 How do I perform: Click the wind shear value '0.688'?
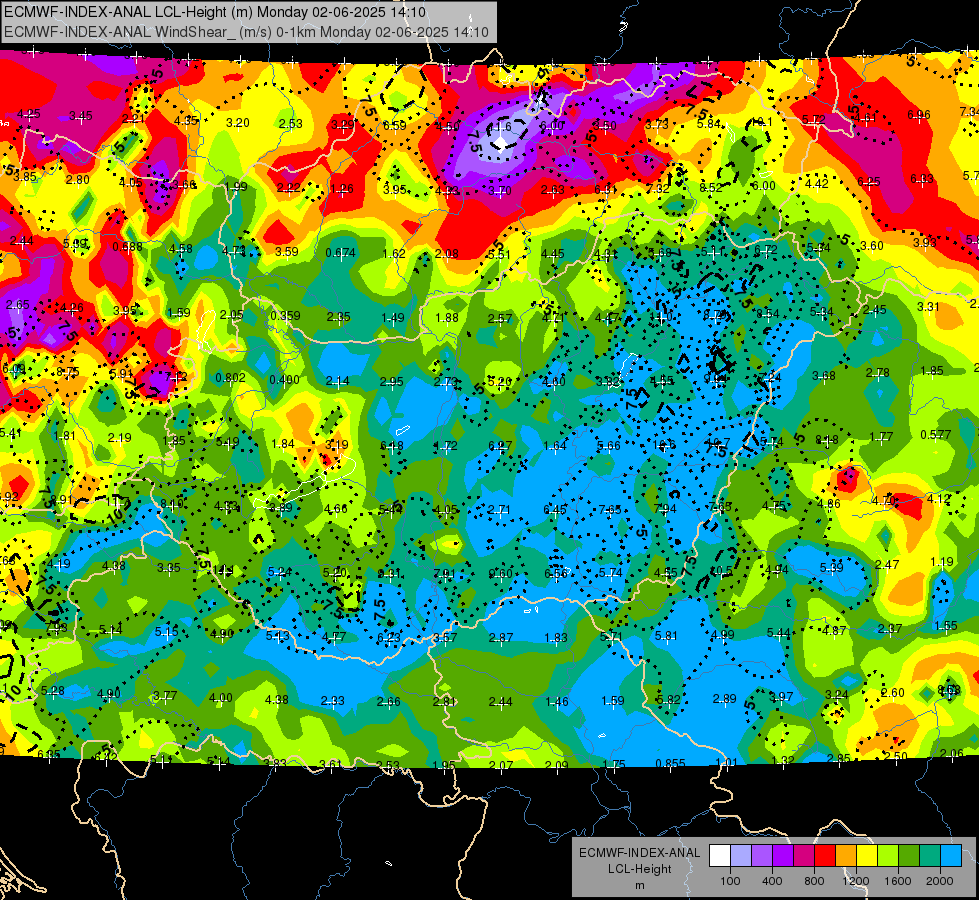pos(127,247)
